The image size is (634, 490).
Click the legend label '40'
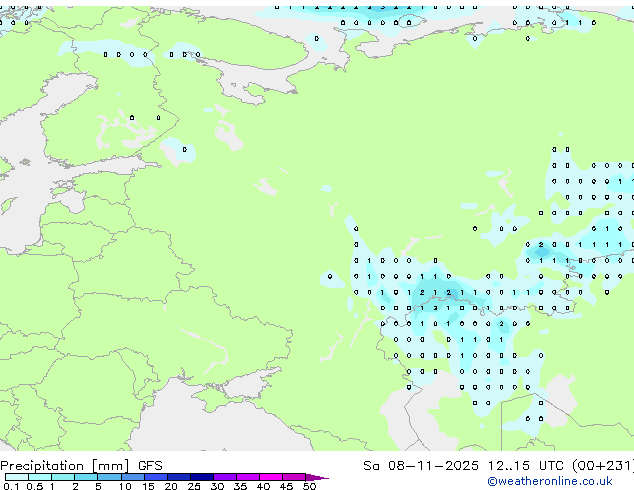pyautogui.click(x=263, y=486)
